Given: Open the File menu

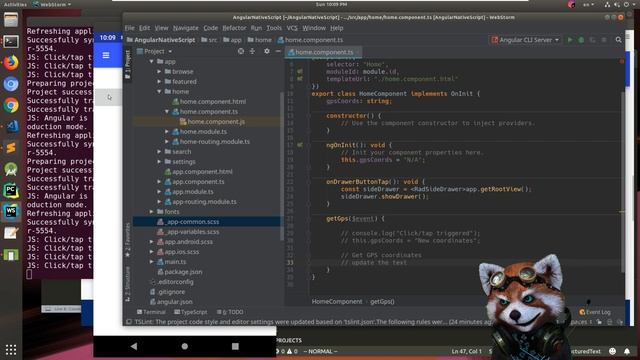Looking at the screenshot, I should 129,28.
